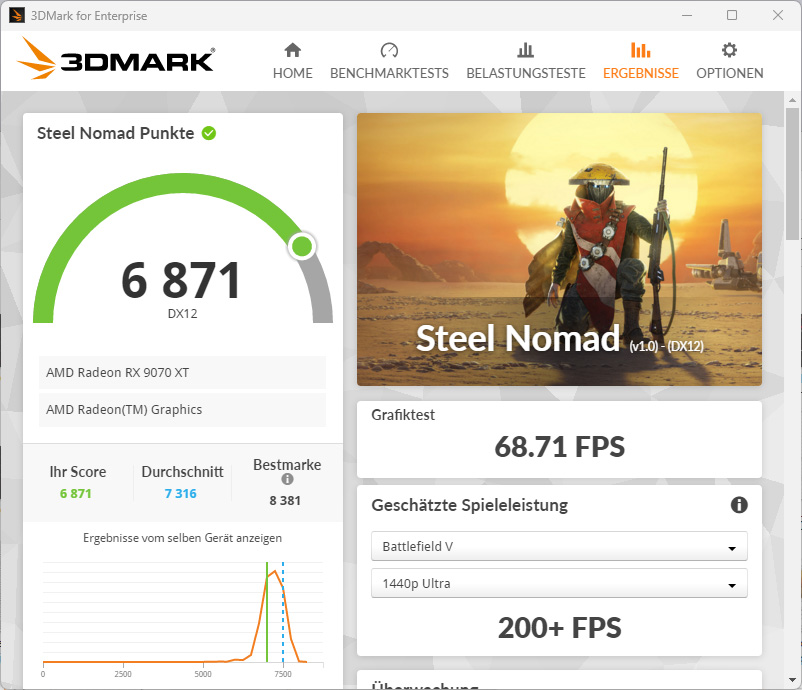Click Ergebnisse vom selben Gerät anzeigen
Screen dimensions: 802x690
pyautogui.click(x=183, y=538)
